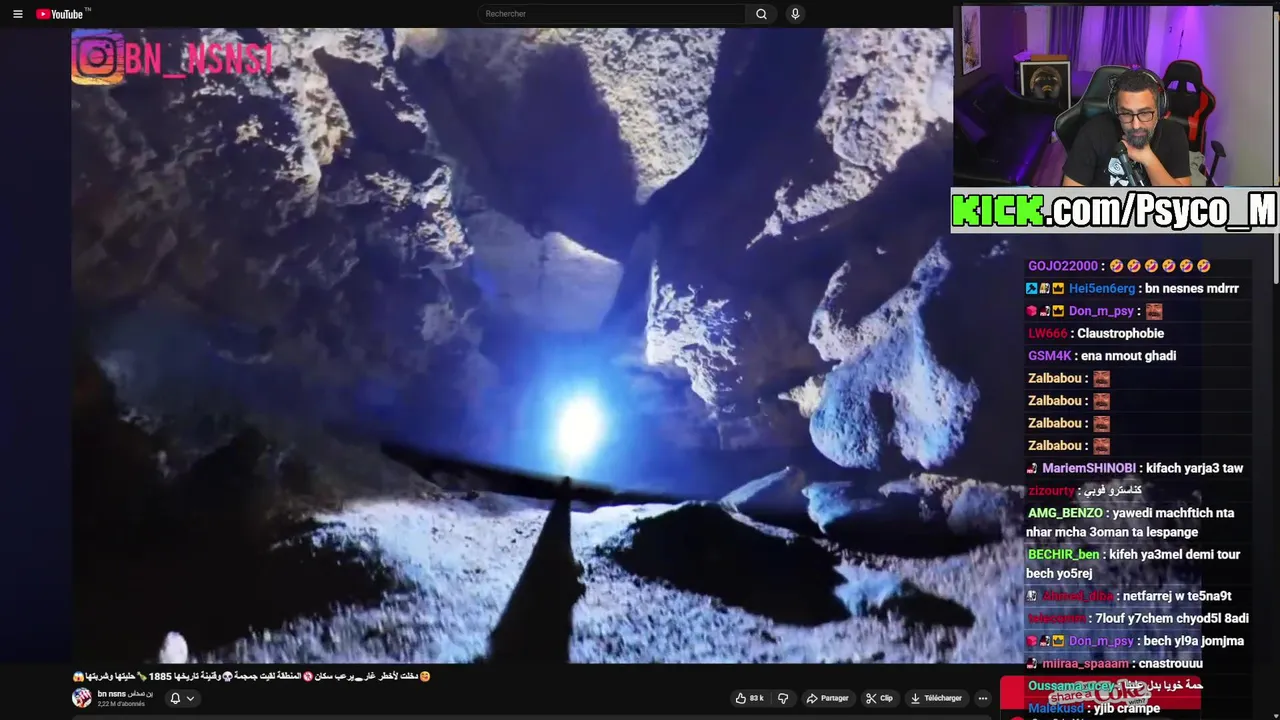Click chat message 'Claustrophobie' by LW666
1280x720 pixels.
tap(1120, 333)
